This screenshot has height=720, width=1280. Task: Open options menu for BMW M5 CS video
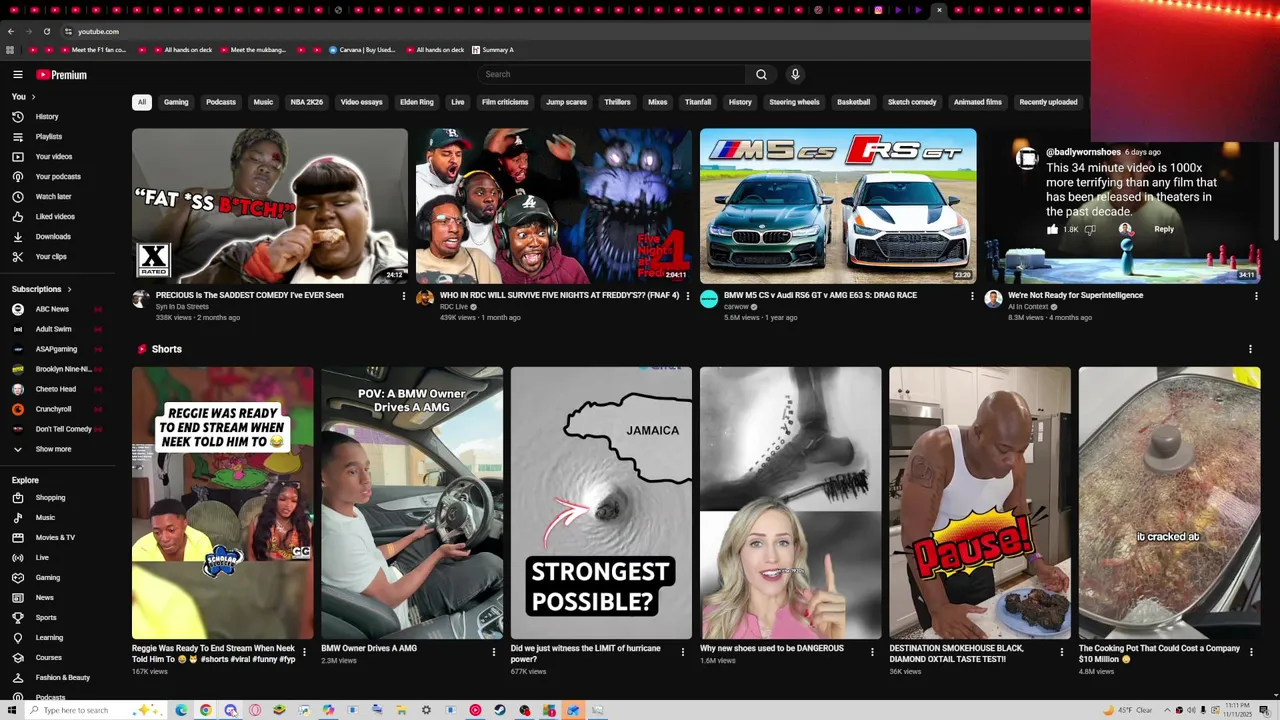click(972, 296)
